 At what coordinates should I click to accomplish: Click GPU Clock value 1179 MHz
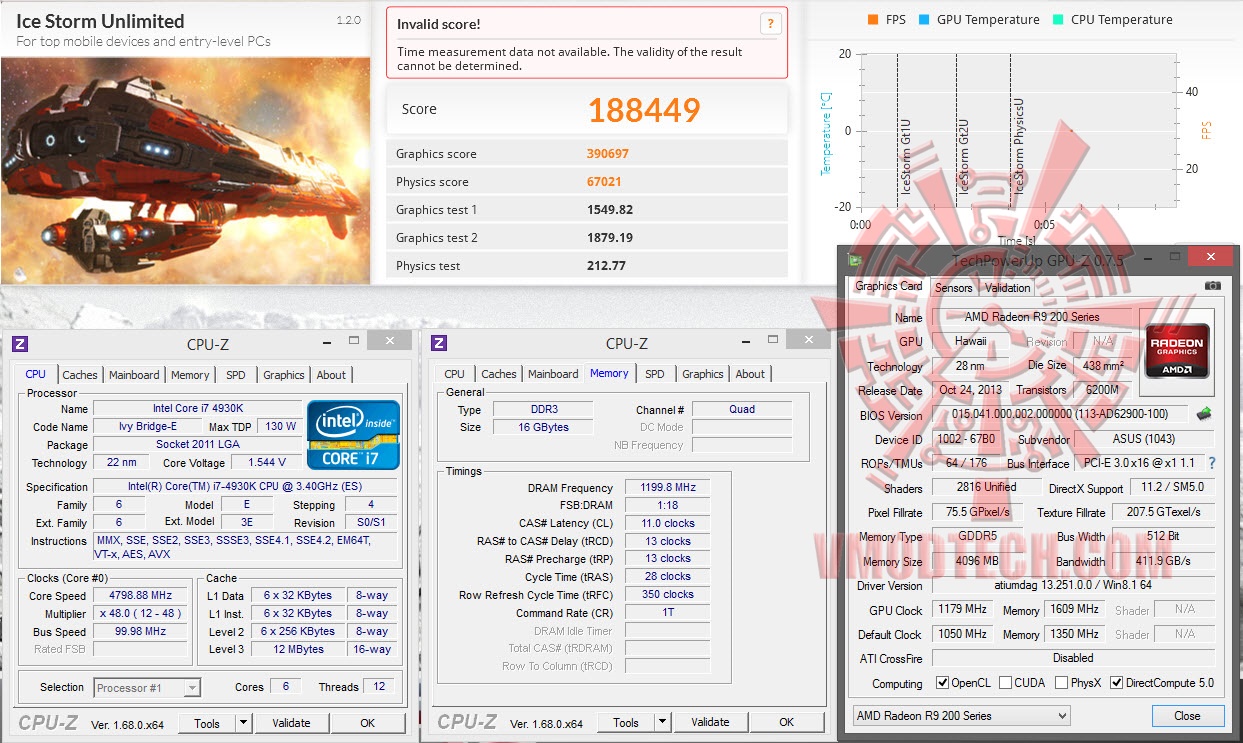click(962, 609)
